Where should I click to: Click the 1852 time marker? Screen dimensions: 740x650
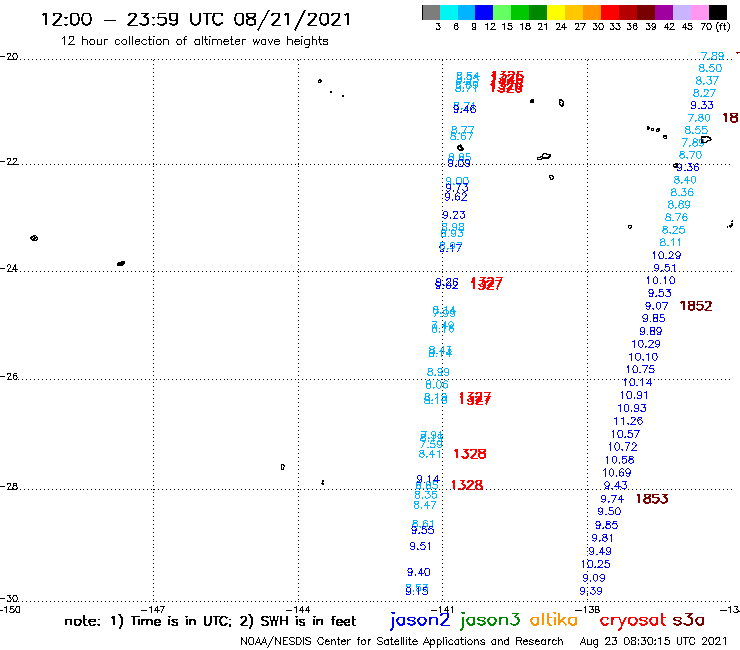point(696,306)
